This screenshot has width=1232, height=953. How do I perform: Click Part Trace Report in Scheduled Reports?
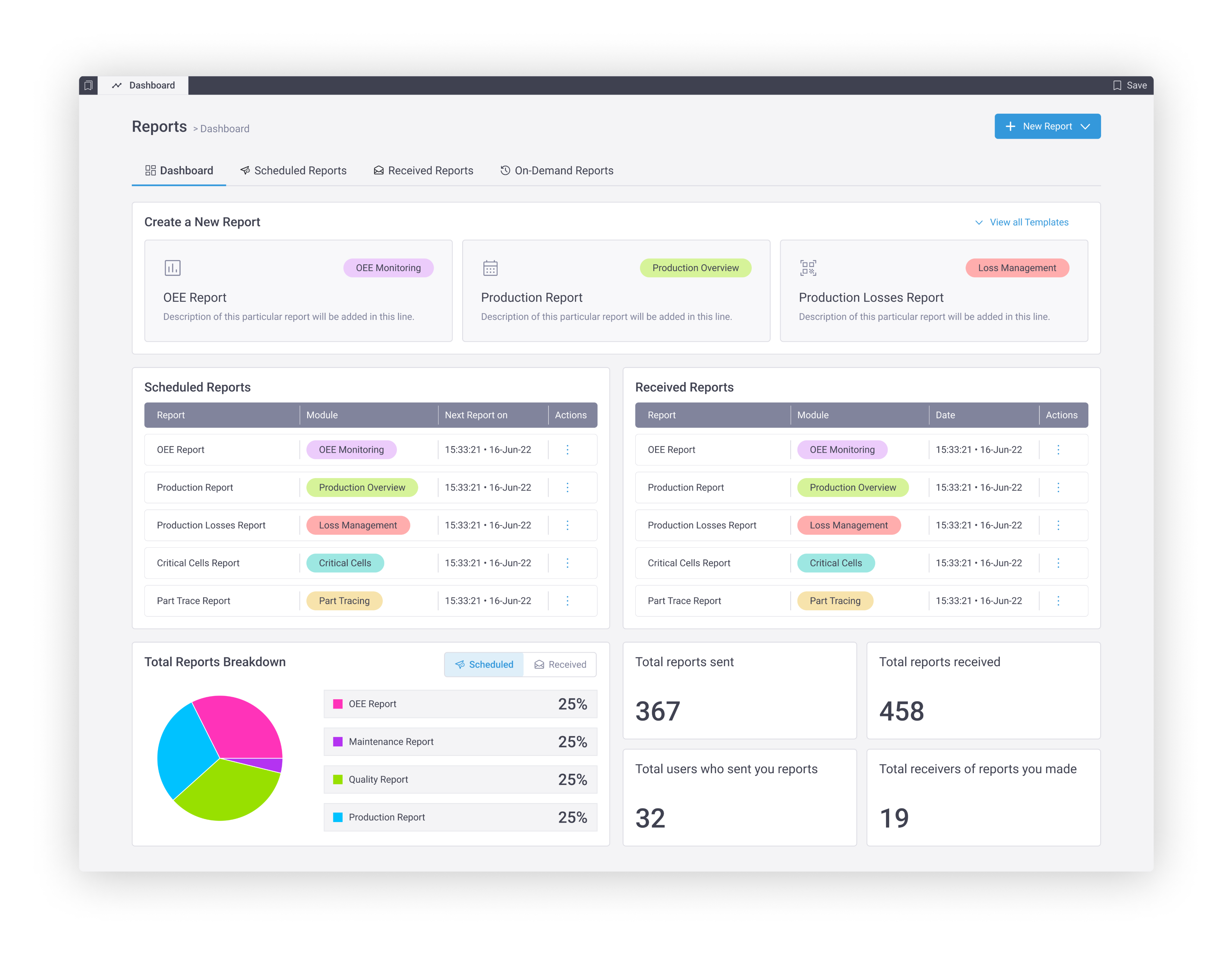tap(194, 601)
